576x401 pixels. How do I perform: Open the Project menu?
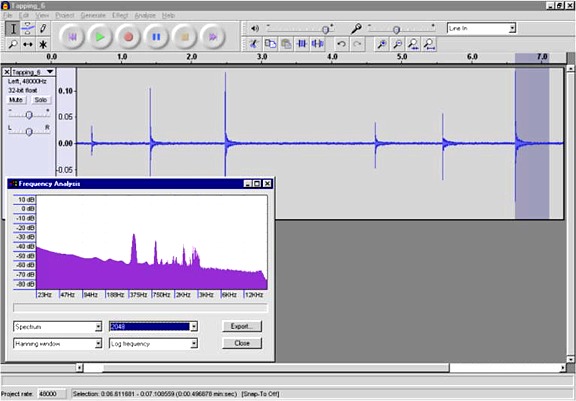(x=65, y=15)
